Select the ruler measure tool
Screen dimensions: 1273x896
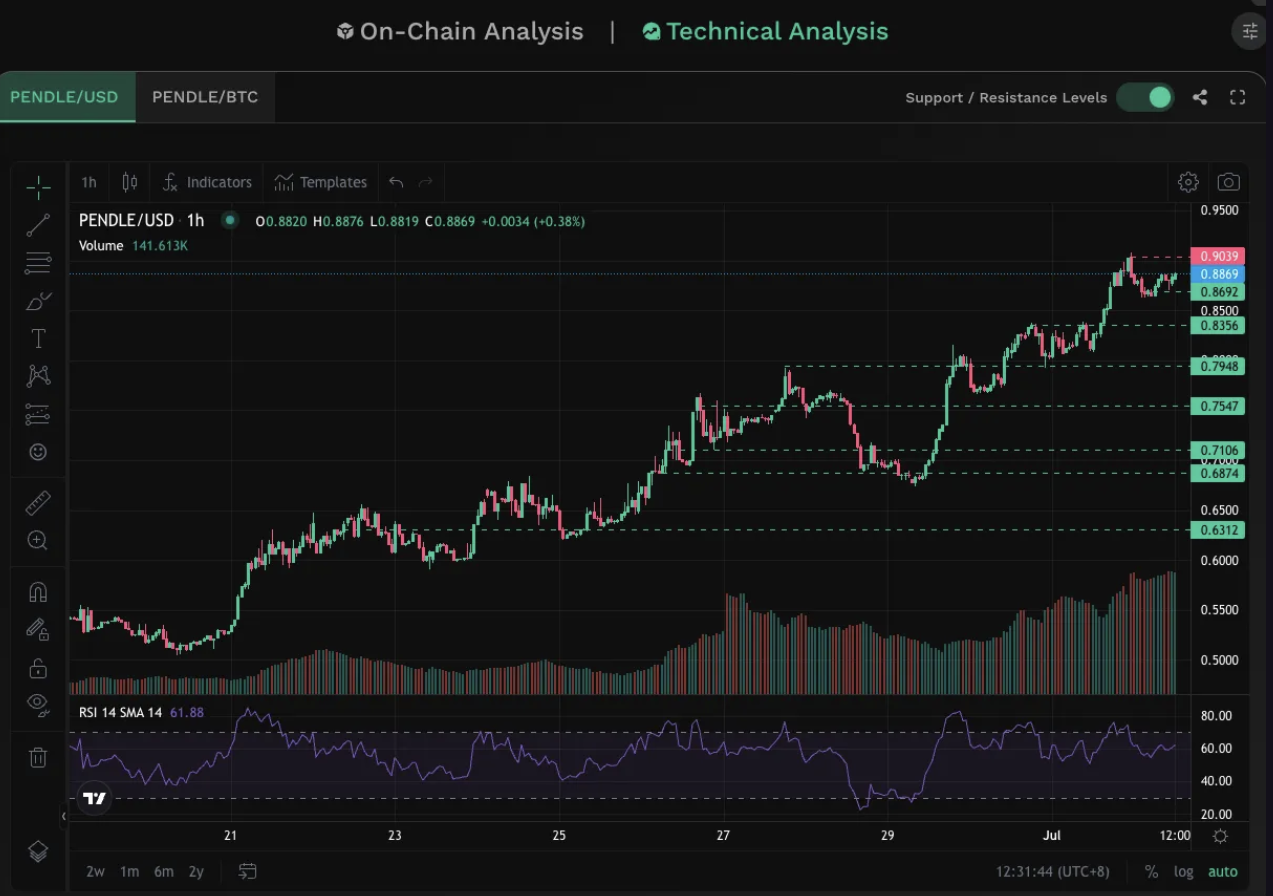point(38,502)
